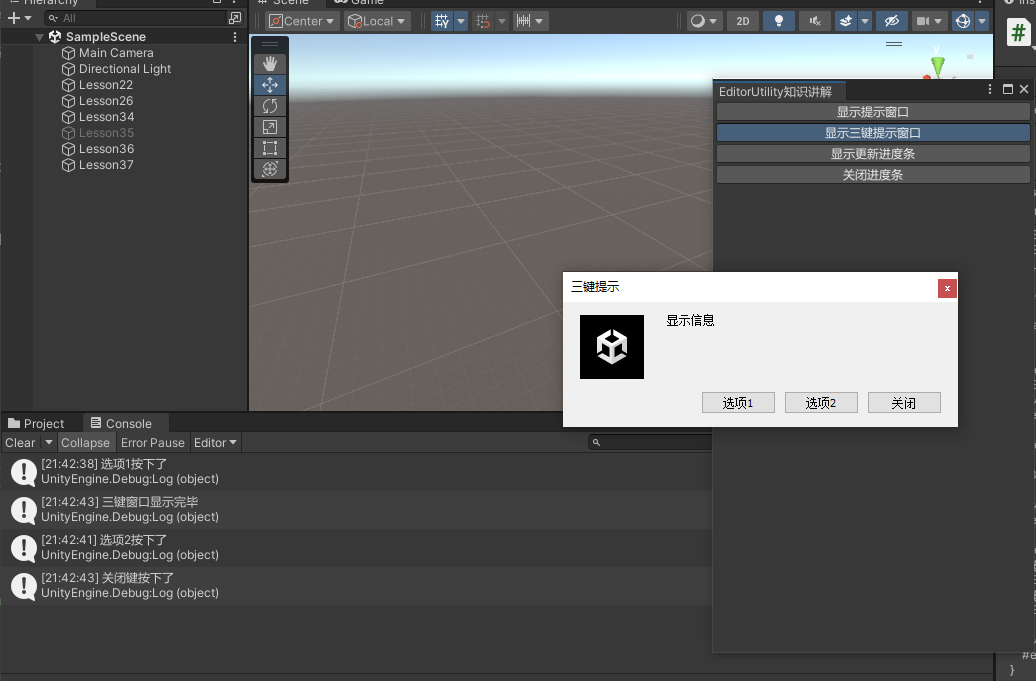The width and height of the screenshot is (1036, 681).
Task: Select the Rect tool
Action: 270,148
